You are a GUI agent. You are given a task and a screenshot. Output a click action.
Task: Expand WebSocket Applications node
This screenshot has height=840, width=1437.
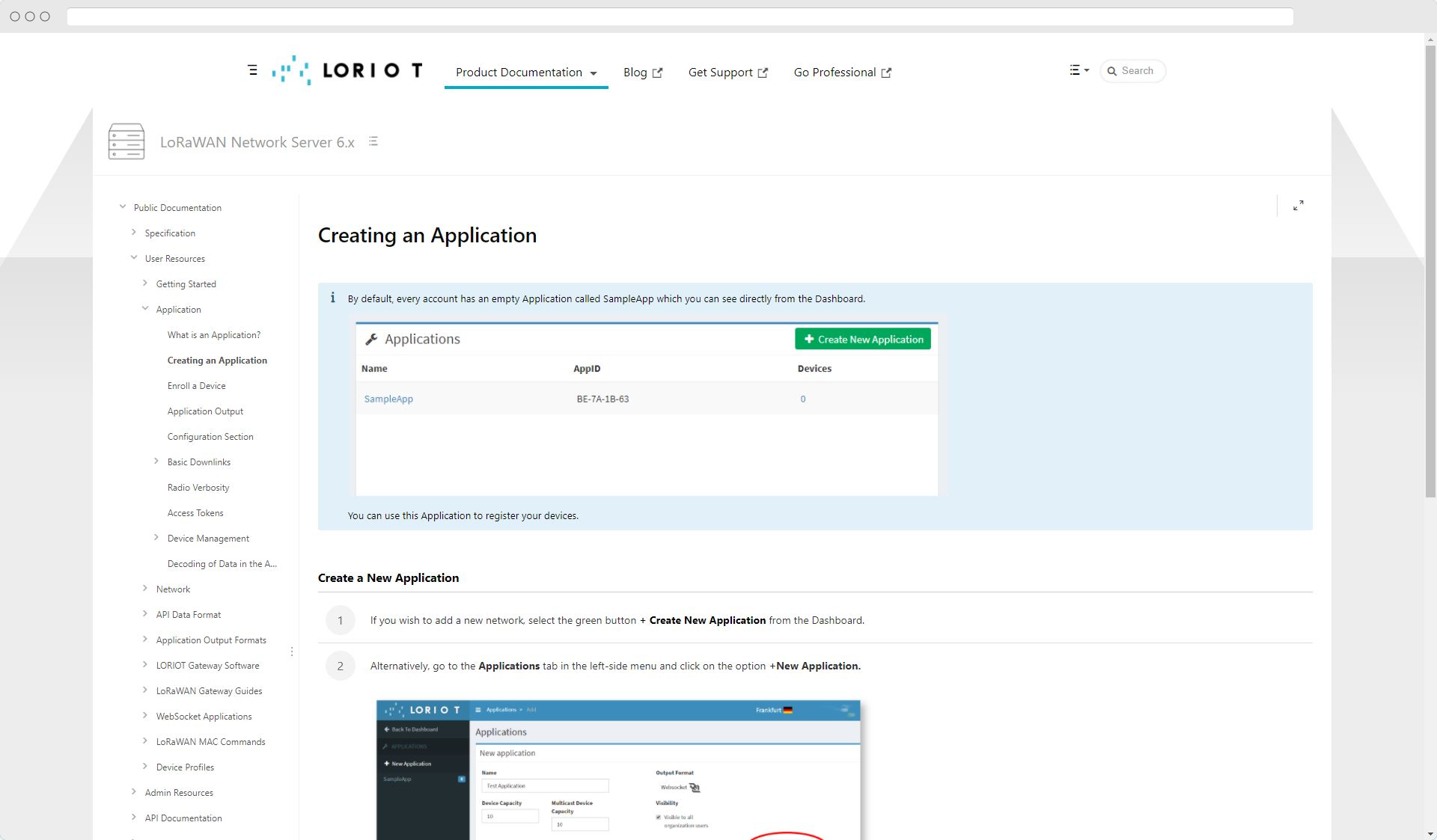(x=145, y=716)
